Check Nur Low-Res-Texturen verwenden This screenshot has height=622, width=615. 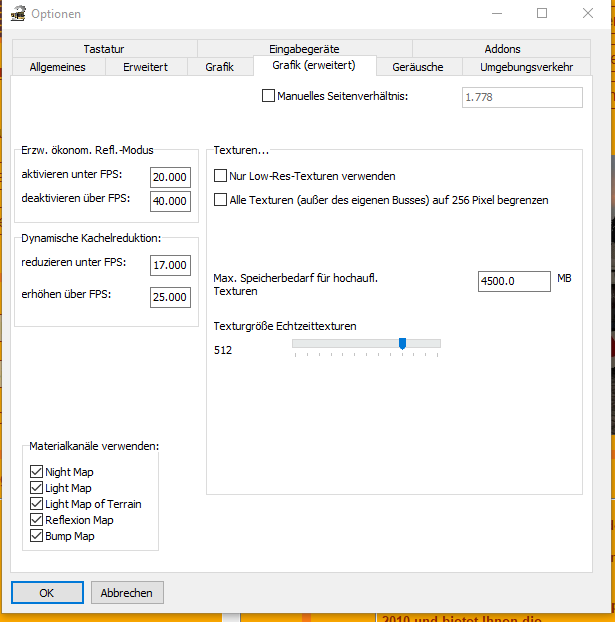220,175
